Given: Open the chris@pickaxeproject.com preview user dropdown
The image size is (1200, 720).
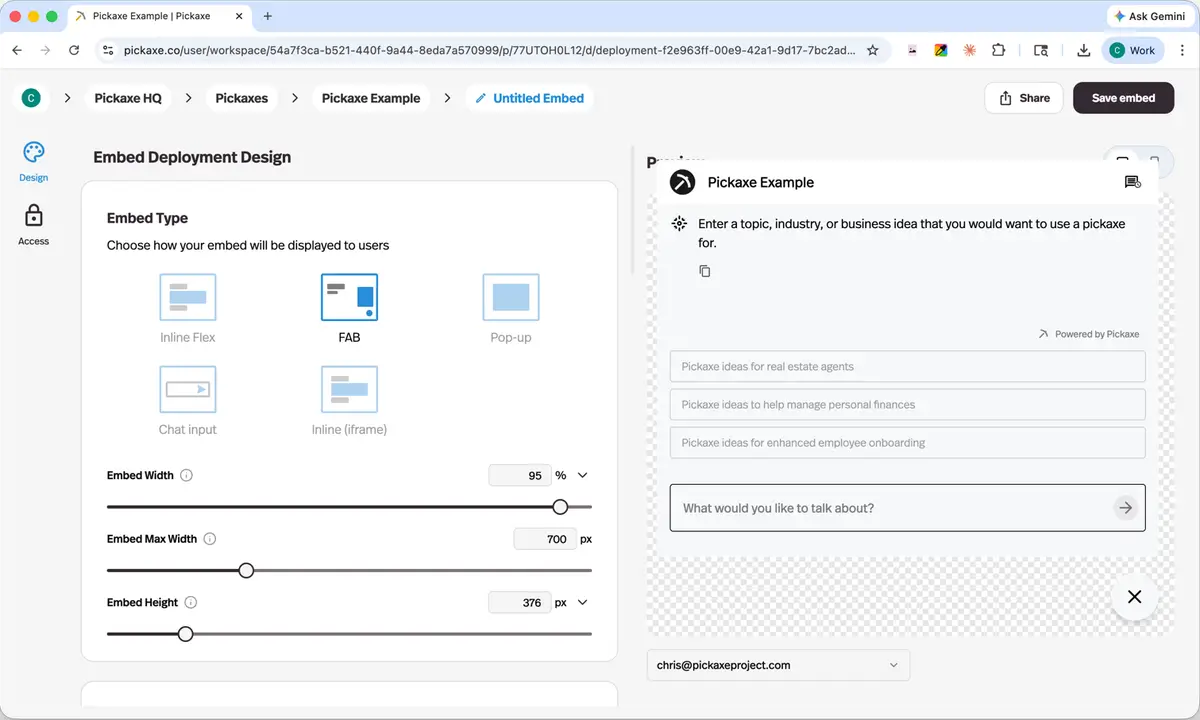Looking at the screenshot, I should click(x=778, y=665).
